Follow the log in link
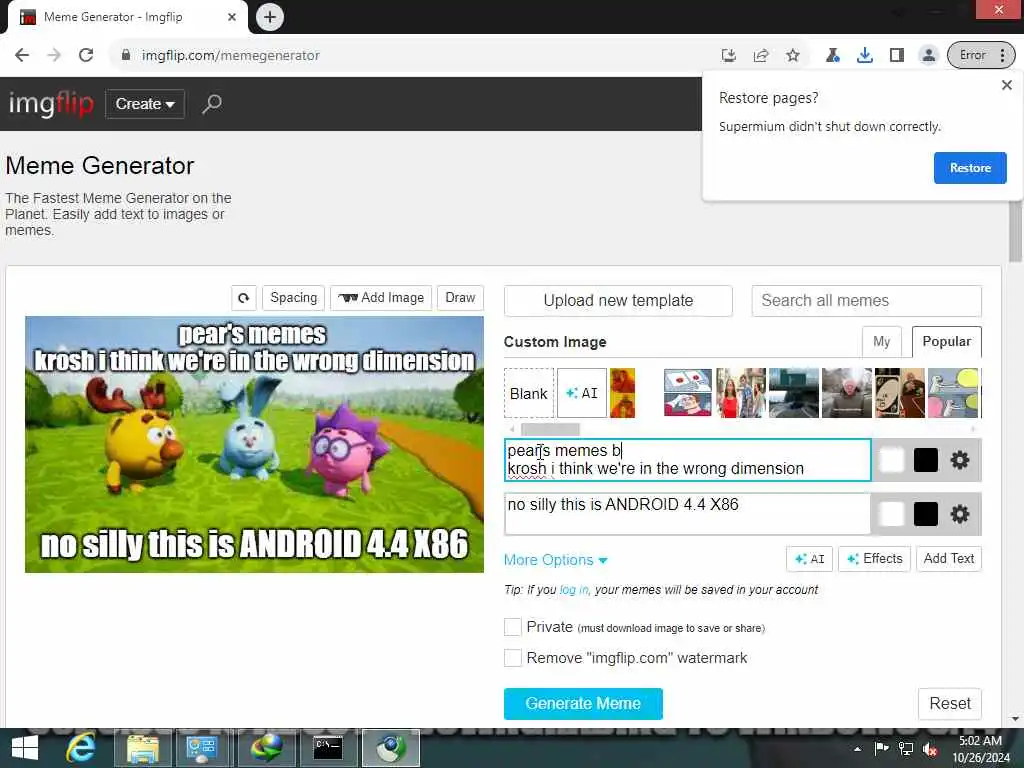Viewport: 1024px width, 768px height. click(x=574, y=590)
